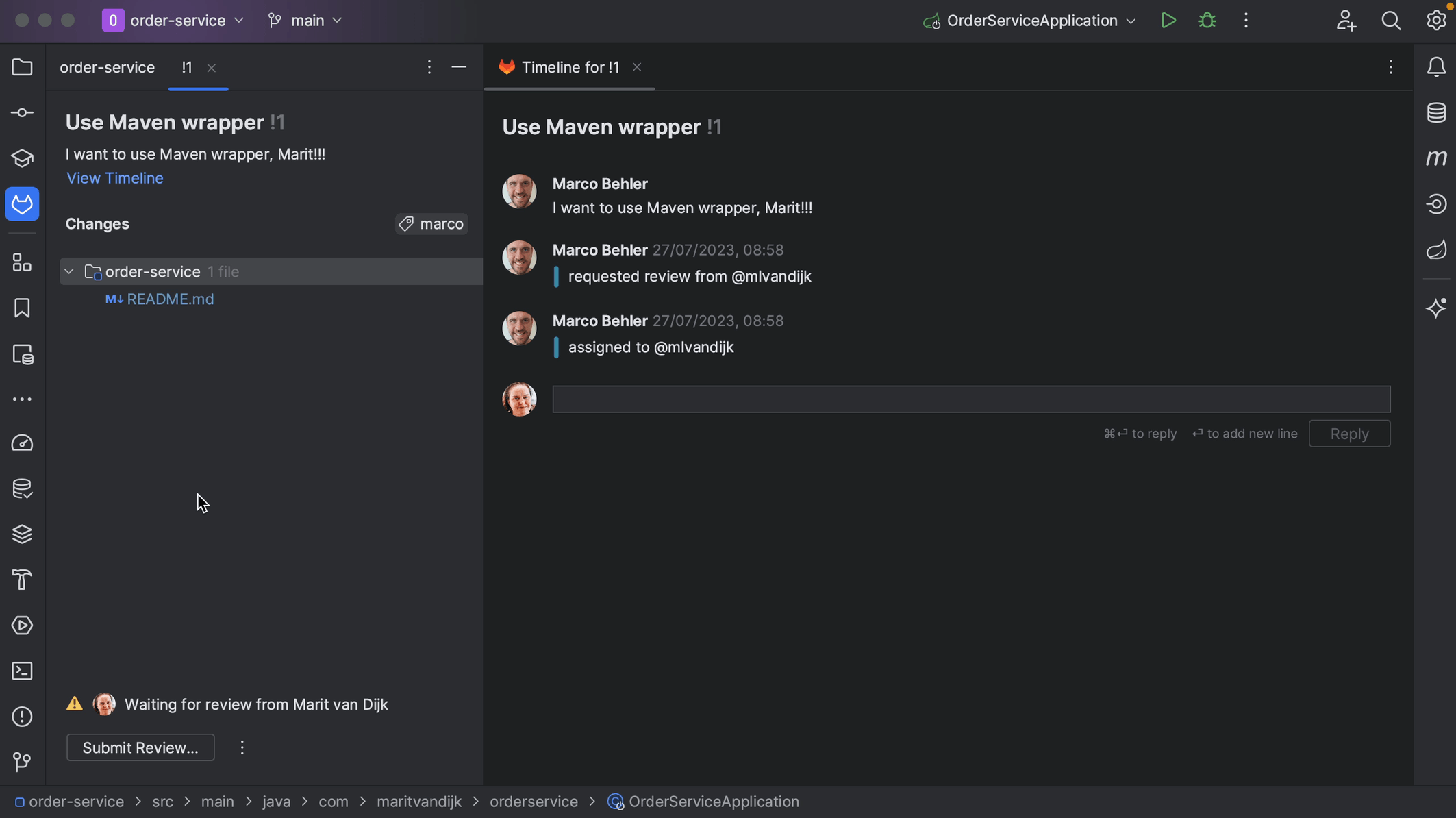The width and height of the screenshot is (1456, 818).
Task: Select the Run application icon
Action: [1167, 20]
